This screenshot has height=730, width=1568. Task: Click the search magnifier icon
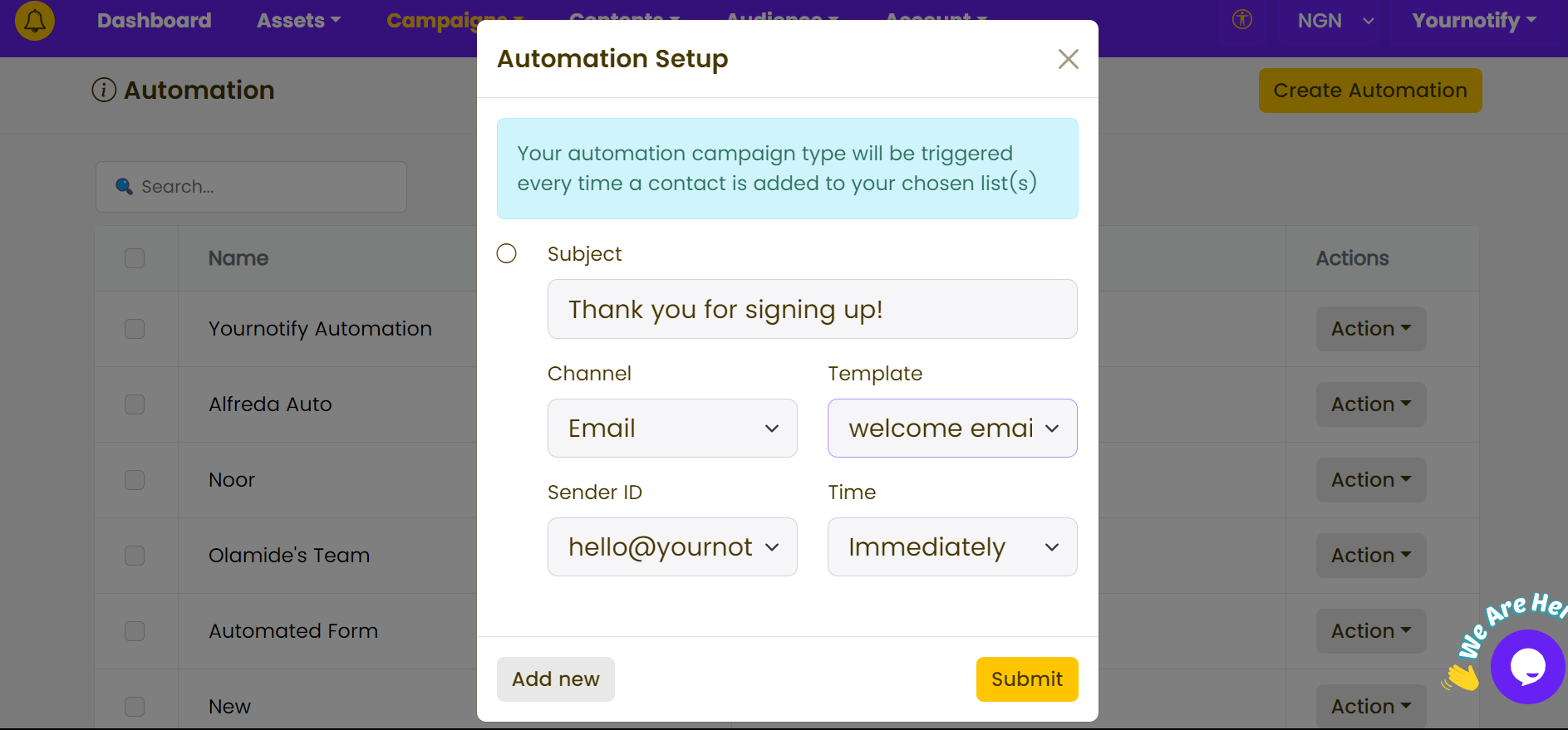click(124, 186)
